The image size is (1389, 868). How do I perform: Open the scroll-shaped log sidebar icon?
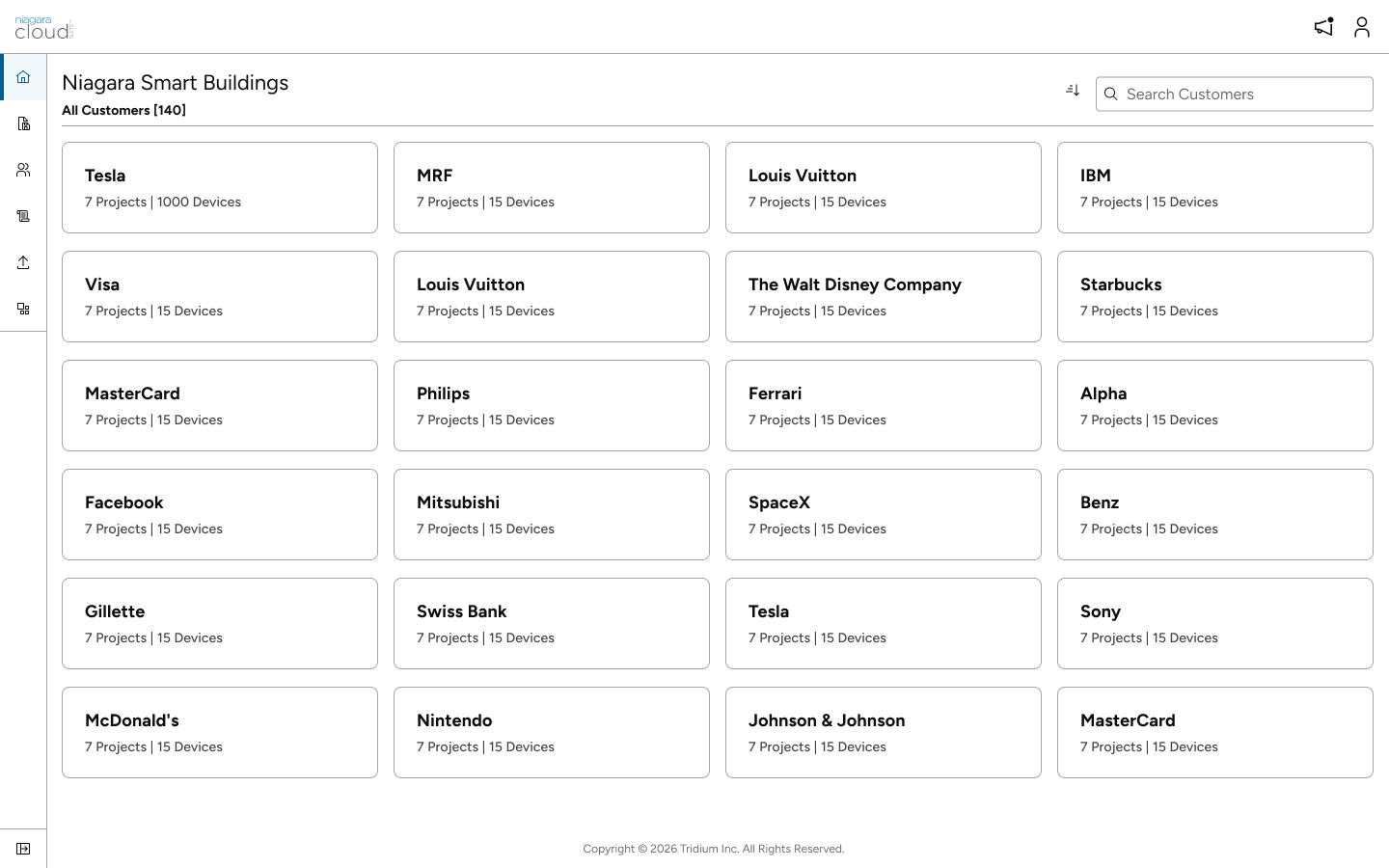coord(23,216)
